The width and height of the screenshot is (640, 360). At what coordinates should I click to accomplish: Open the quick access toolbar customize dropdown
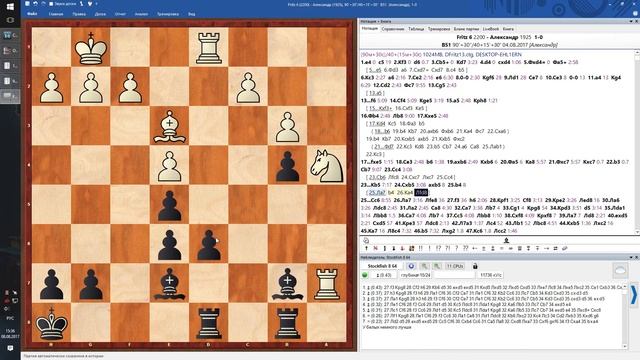96,4
